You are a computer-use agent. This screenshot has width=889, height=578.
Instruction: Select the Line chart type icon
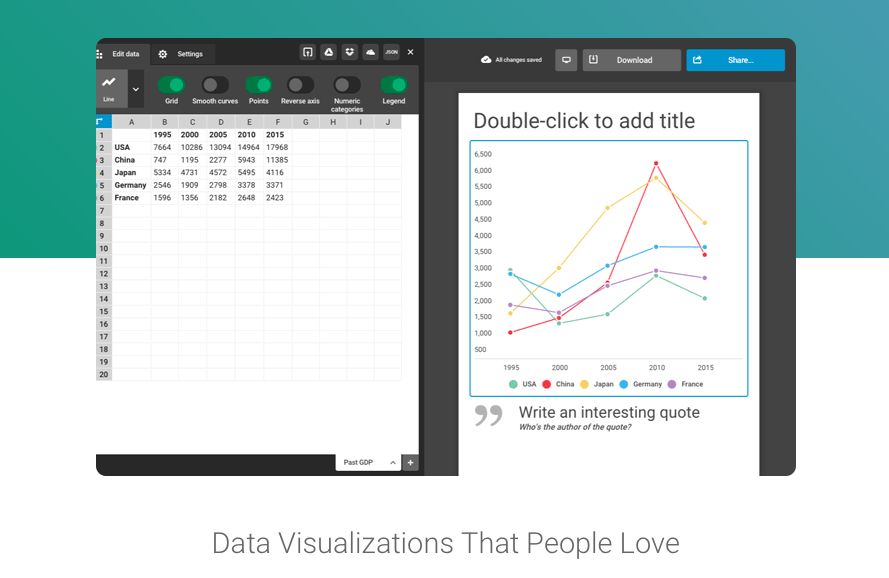pyautogui.click(x=109, y=86)
